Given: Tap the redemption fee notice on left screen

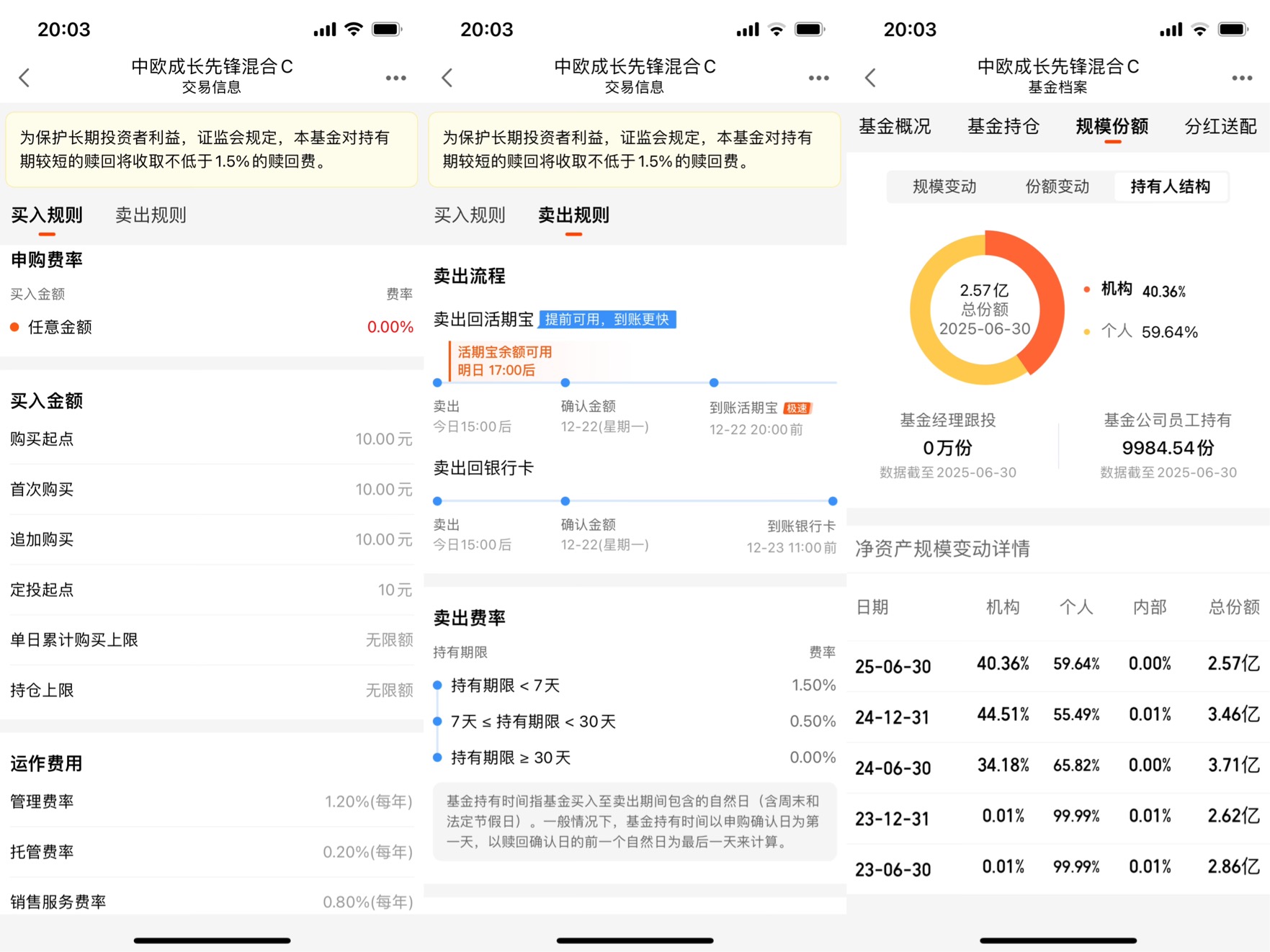Looking at the screenshot, I should (x=212, y=149).
